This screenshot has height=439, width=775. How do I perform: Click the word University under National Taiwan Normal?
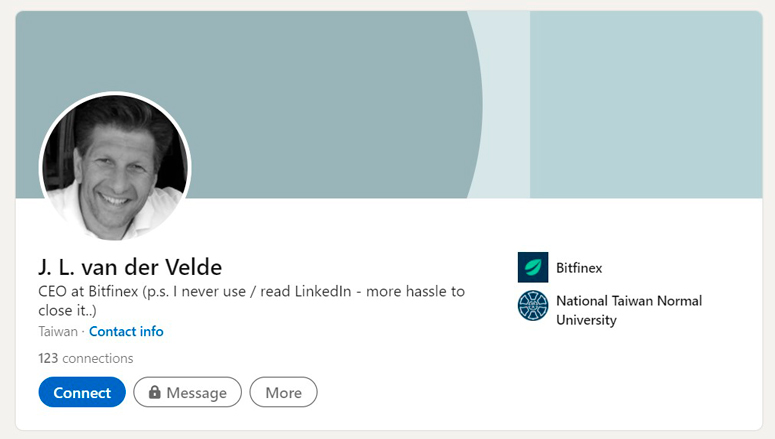point(586,321)
